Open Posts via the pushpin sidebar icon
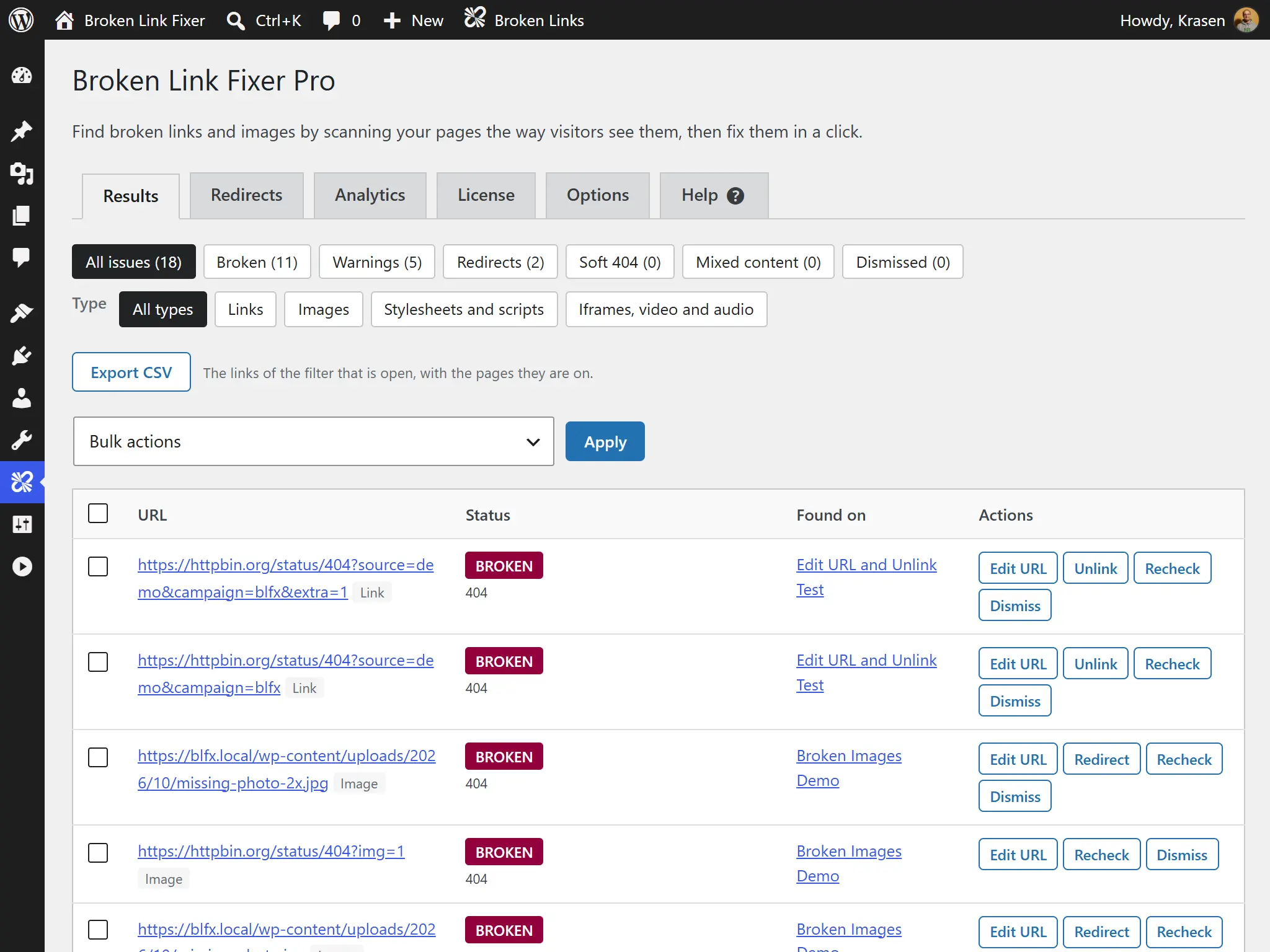The width and height of the screenshot is (1270, 952). tap(22, 131)
